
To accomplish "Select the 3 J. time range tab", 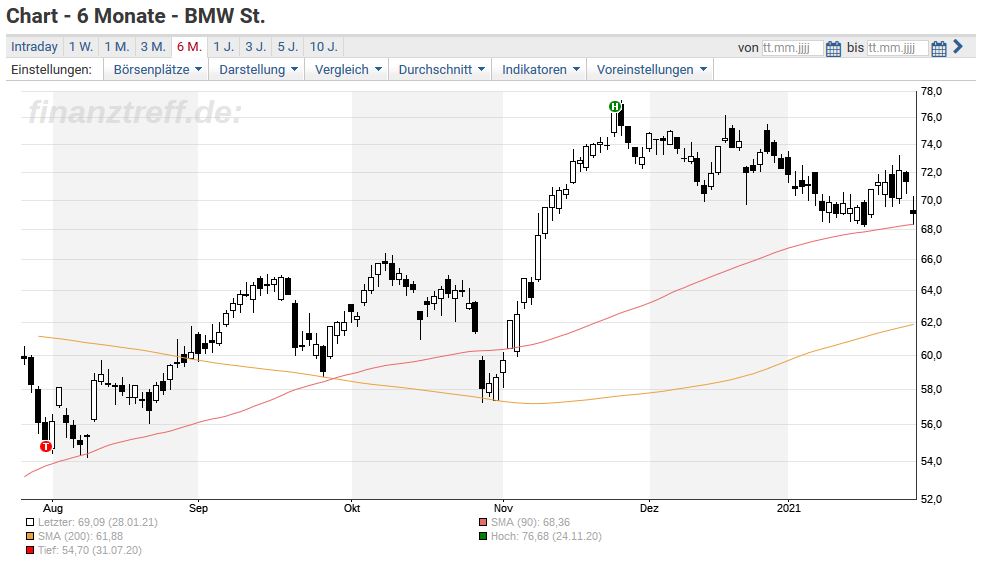I will 255,47.
